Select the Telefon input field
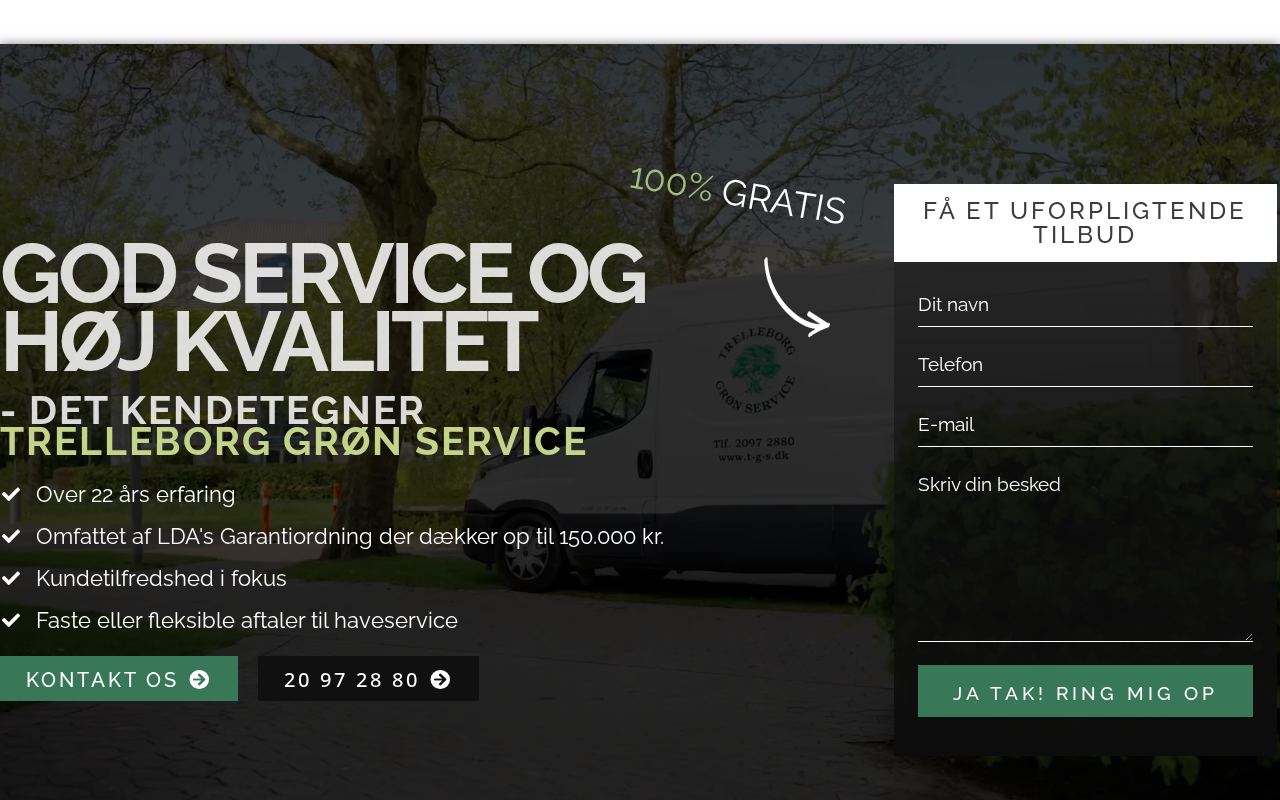 point(1085,365)
